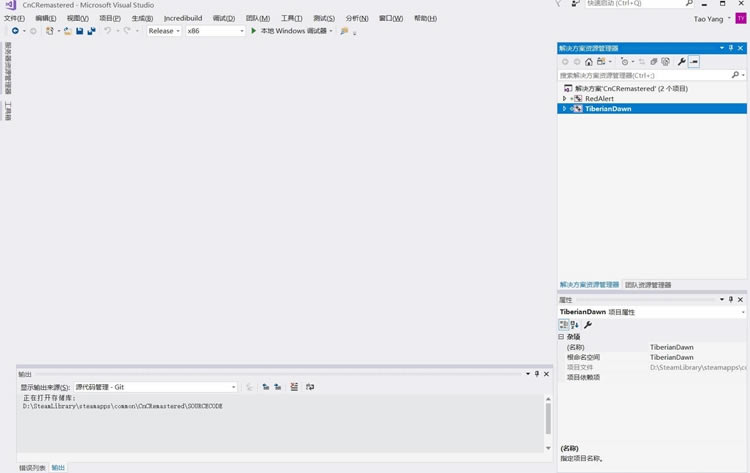Click the (名称) property value TiberianDawn
The width and height of the screenshot is (750, 473).
672,347
